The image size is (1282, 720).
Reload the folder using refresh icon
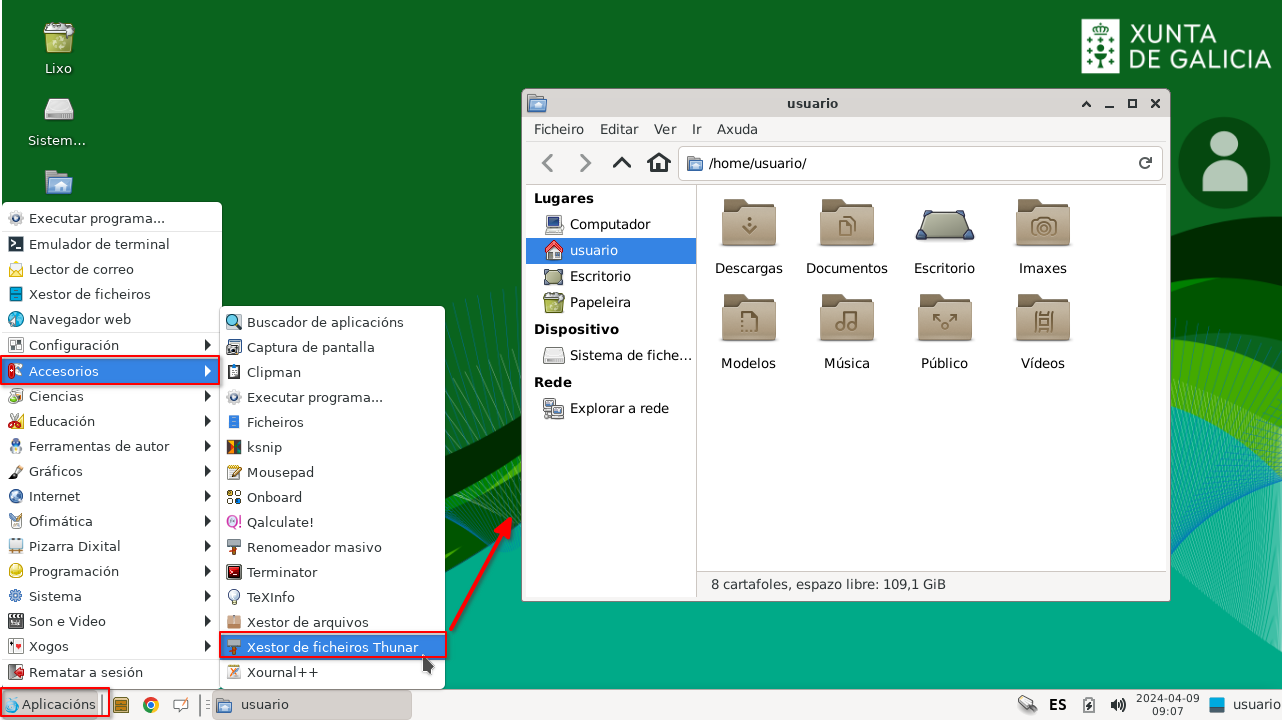[x=1145, y=163]
